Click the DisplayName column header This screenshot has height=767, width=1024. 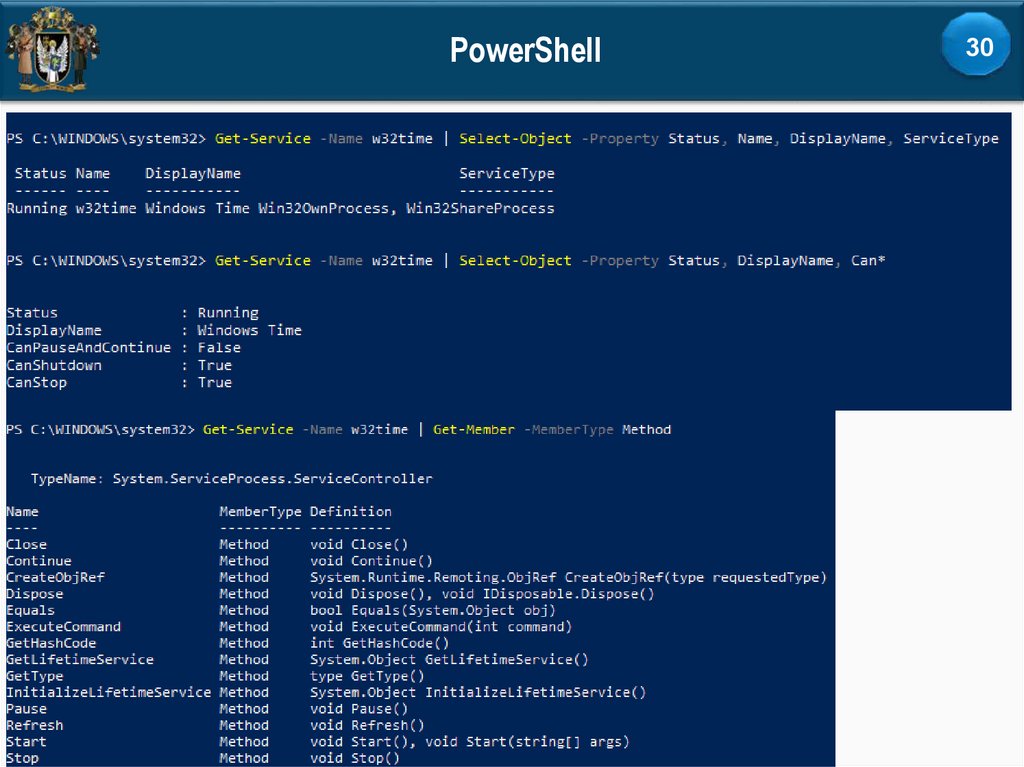click(x=193, y=174)
